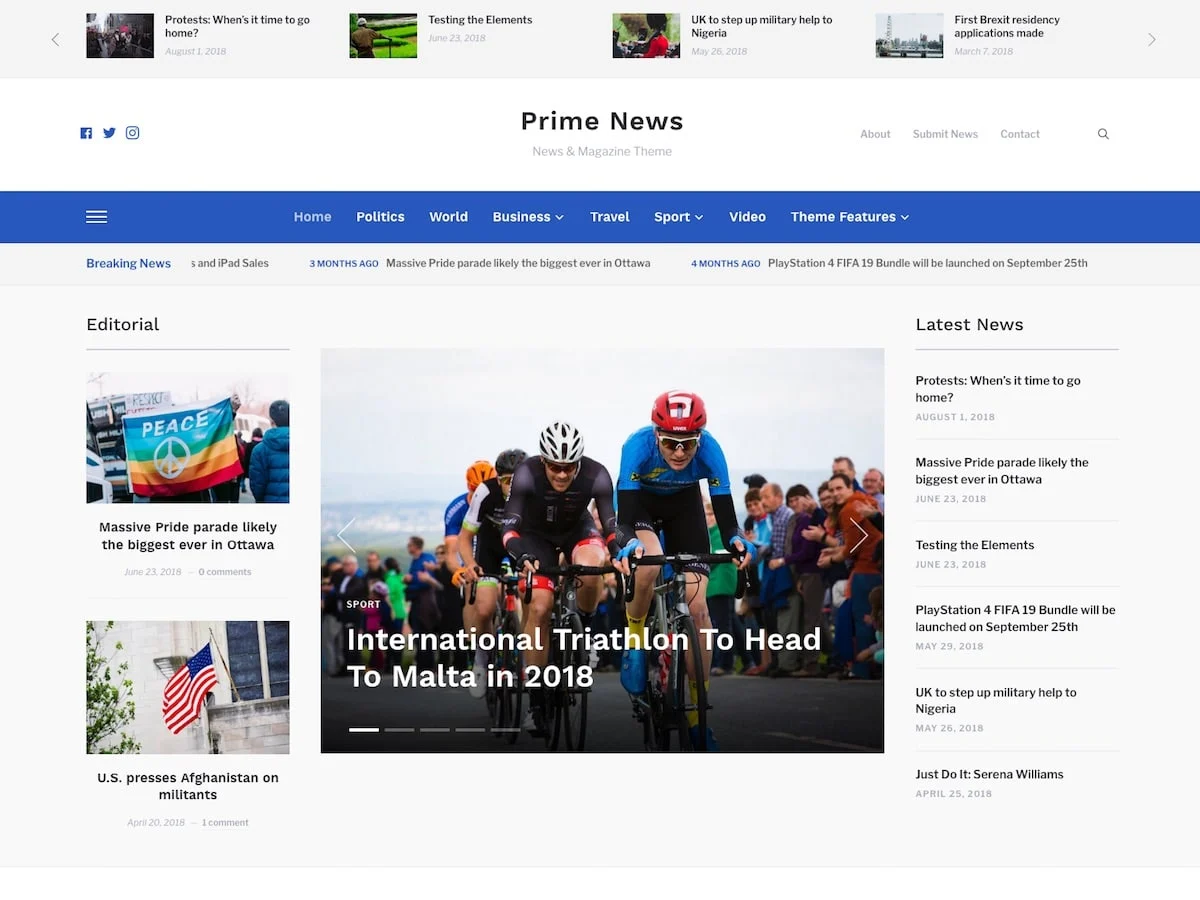Select the second slider pagination indicator

[x=399, y=730]
